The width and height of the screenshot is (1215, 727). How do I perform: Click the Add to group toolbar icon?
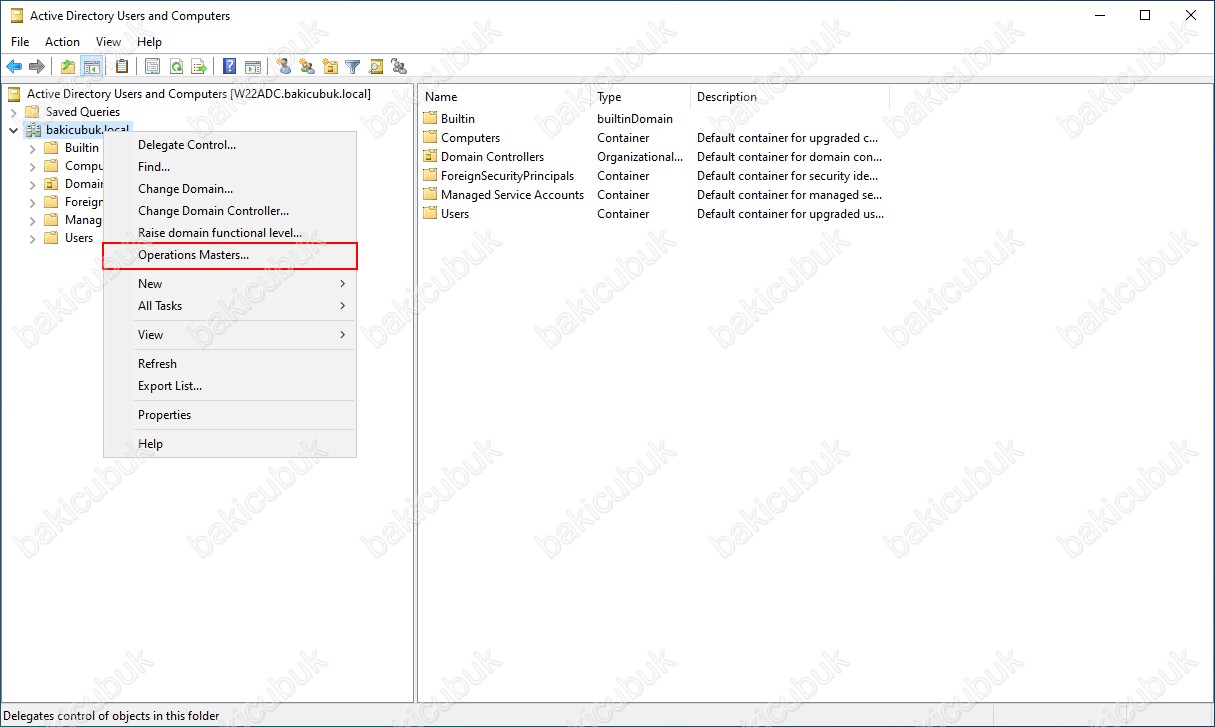coord(399,67)
